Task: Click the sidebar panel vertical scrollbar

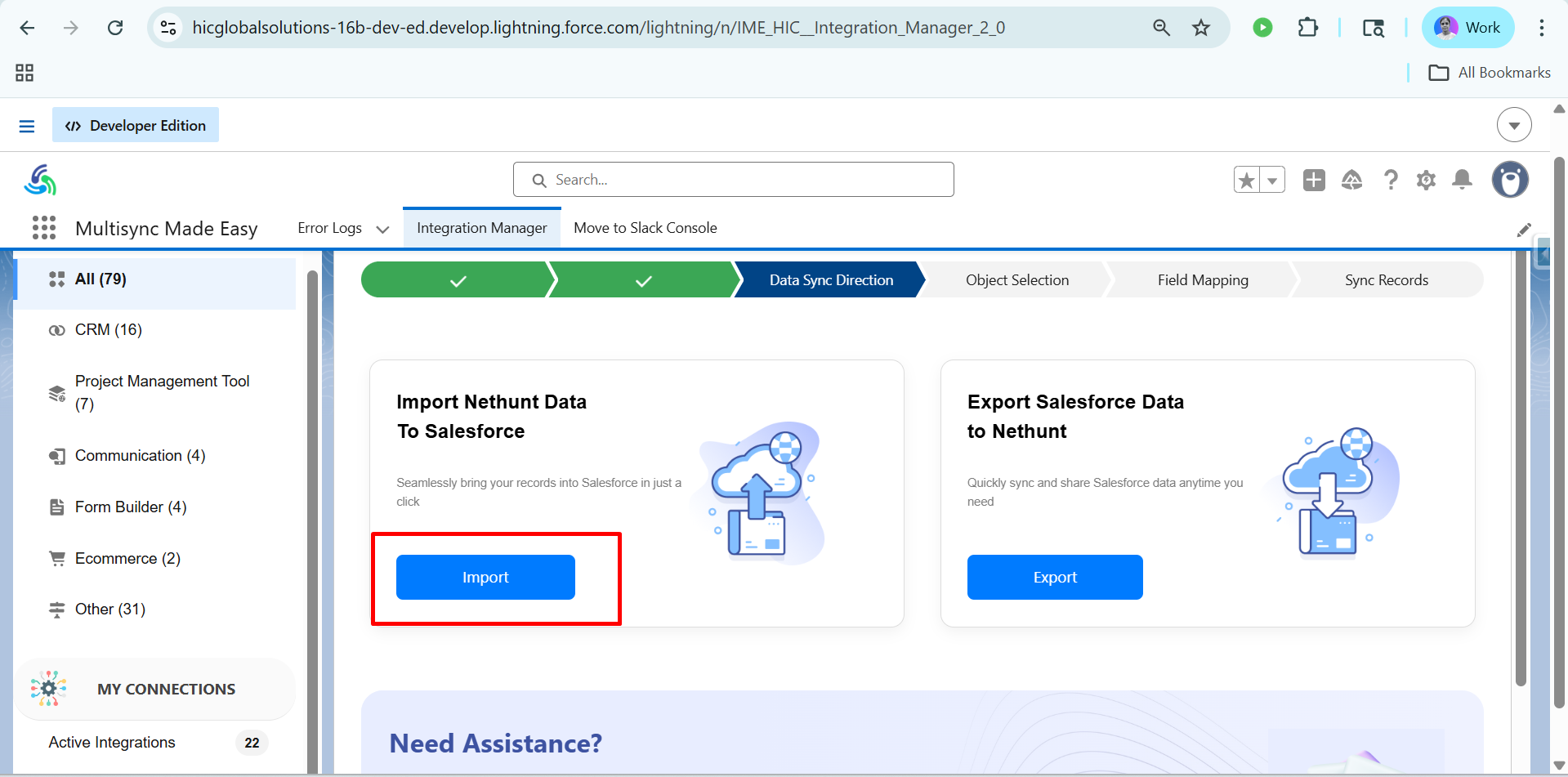Action: 312,520
